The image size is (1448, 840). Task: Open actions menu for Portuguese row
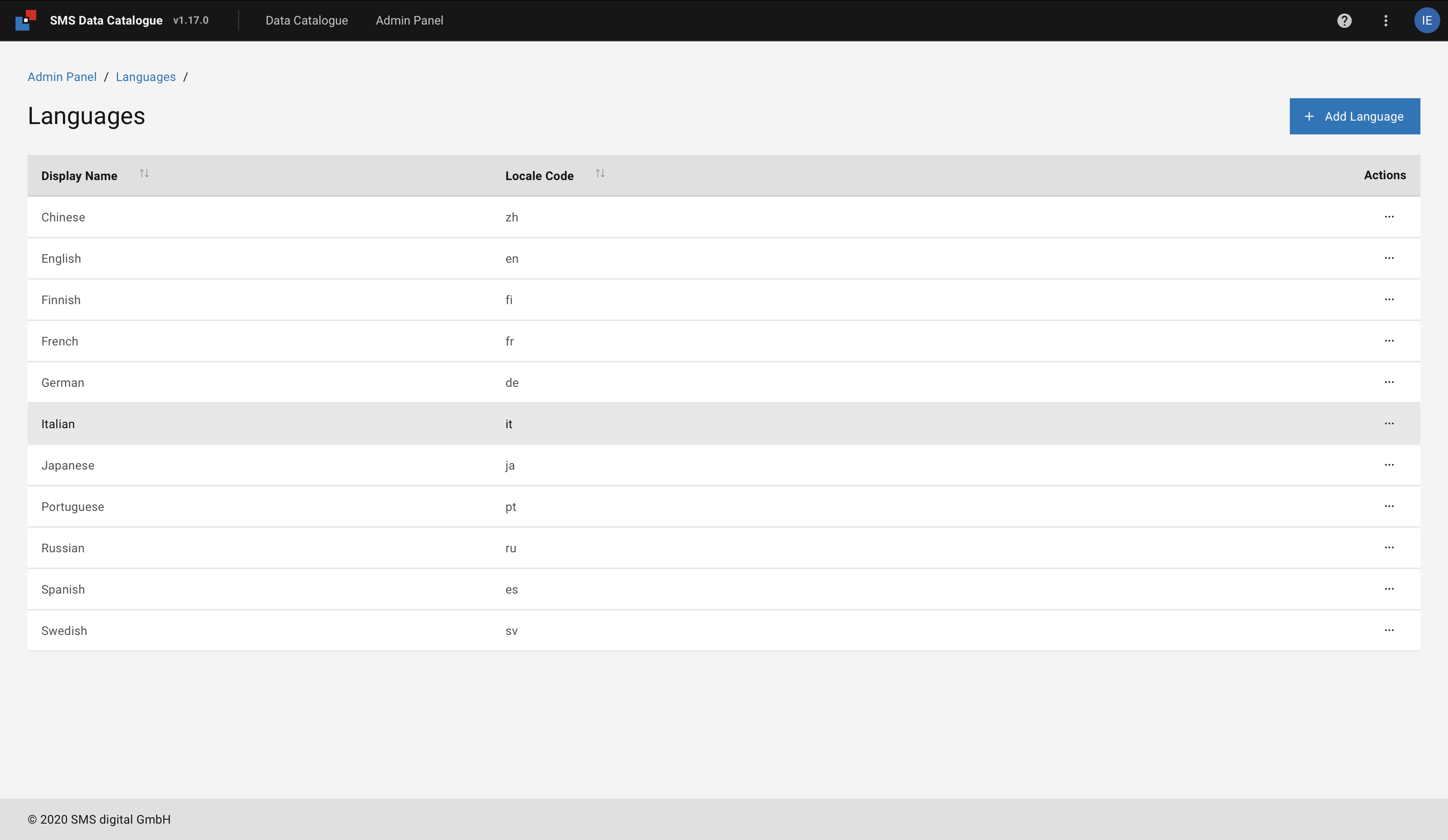pos(1389,506)
